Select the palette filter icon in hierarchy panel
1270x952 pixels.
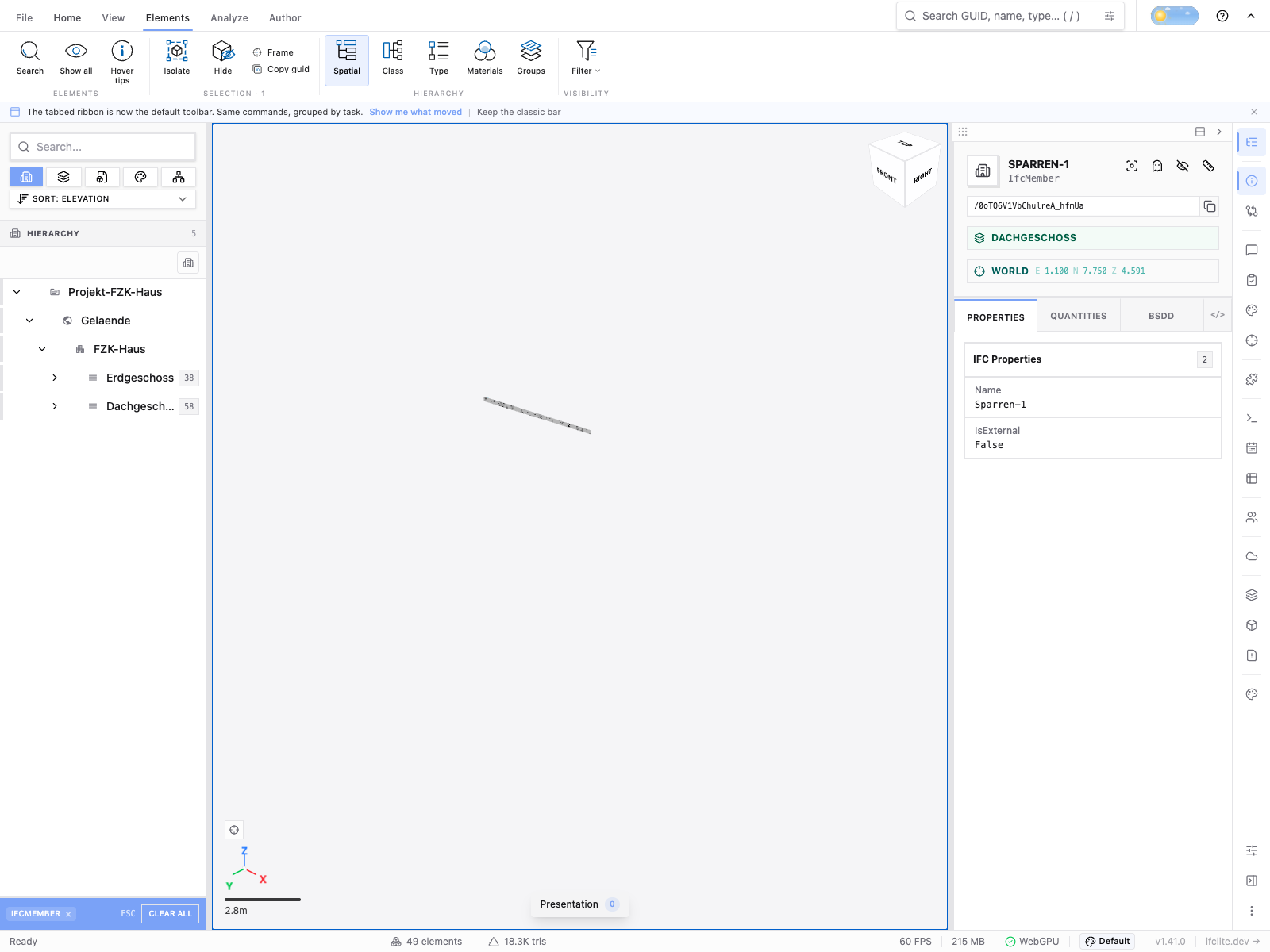coord(140,177)
